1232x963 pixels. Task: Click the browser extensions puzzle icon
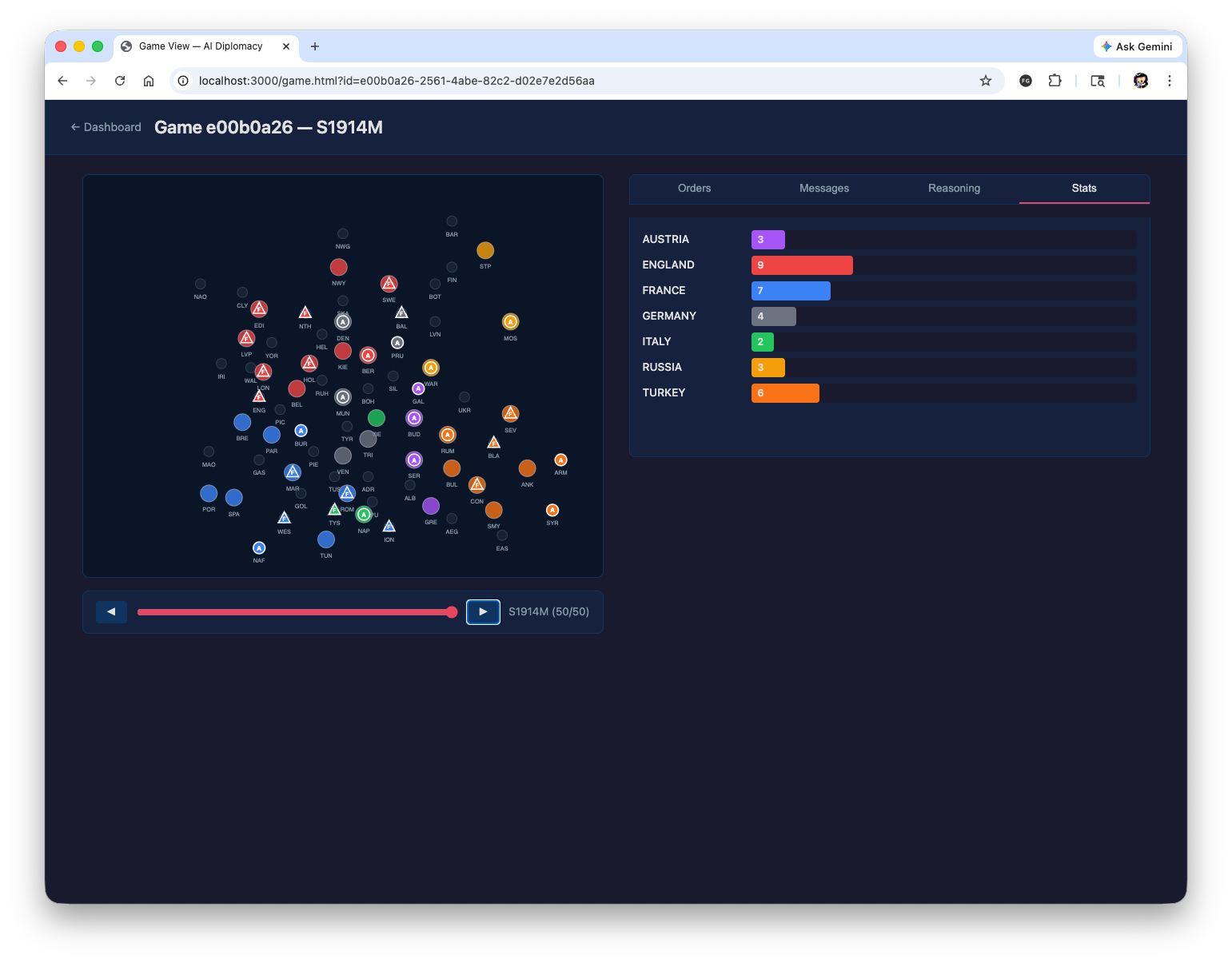point(1055,81)
